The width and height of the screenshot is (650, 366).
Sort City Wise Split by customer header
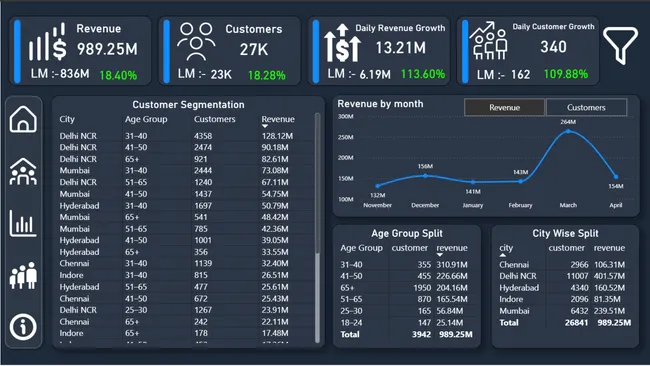point(566,248)
